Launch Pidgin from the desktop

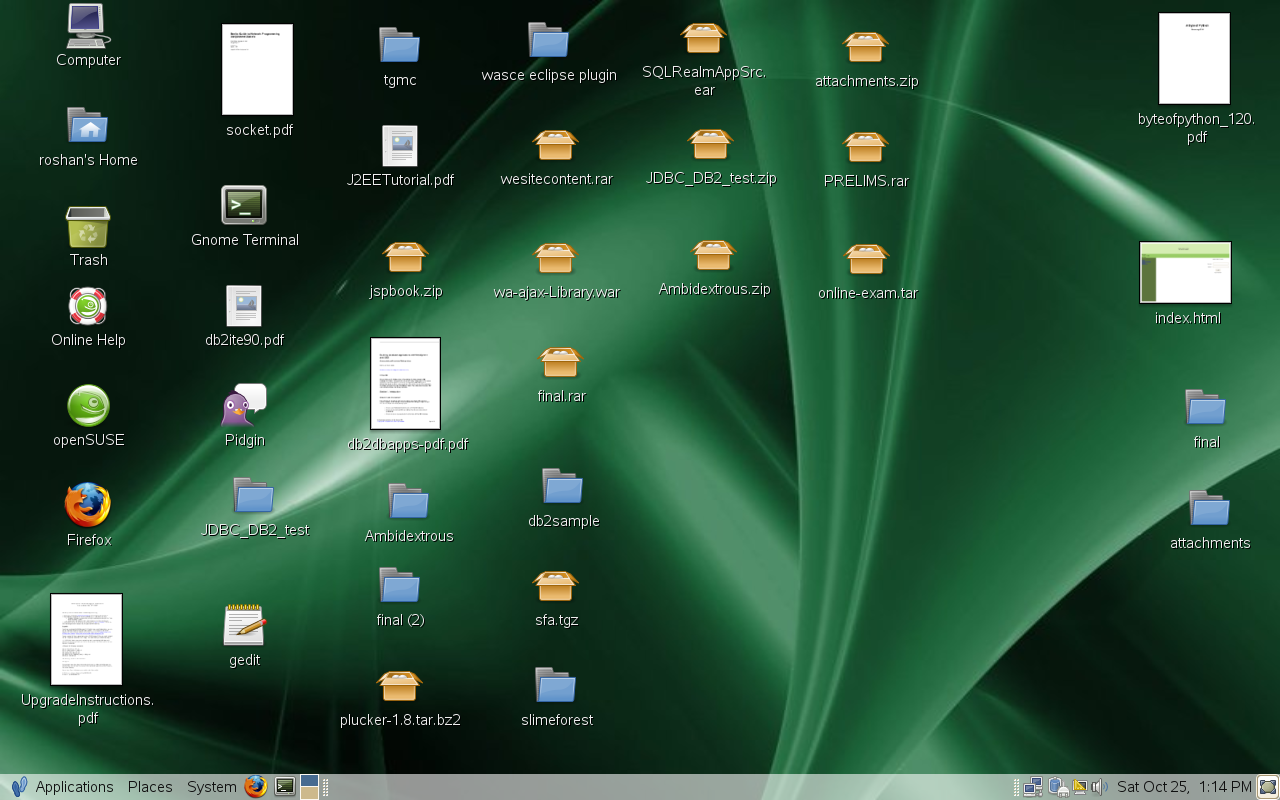244,405
